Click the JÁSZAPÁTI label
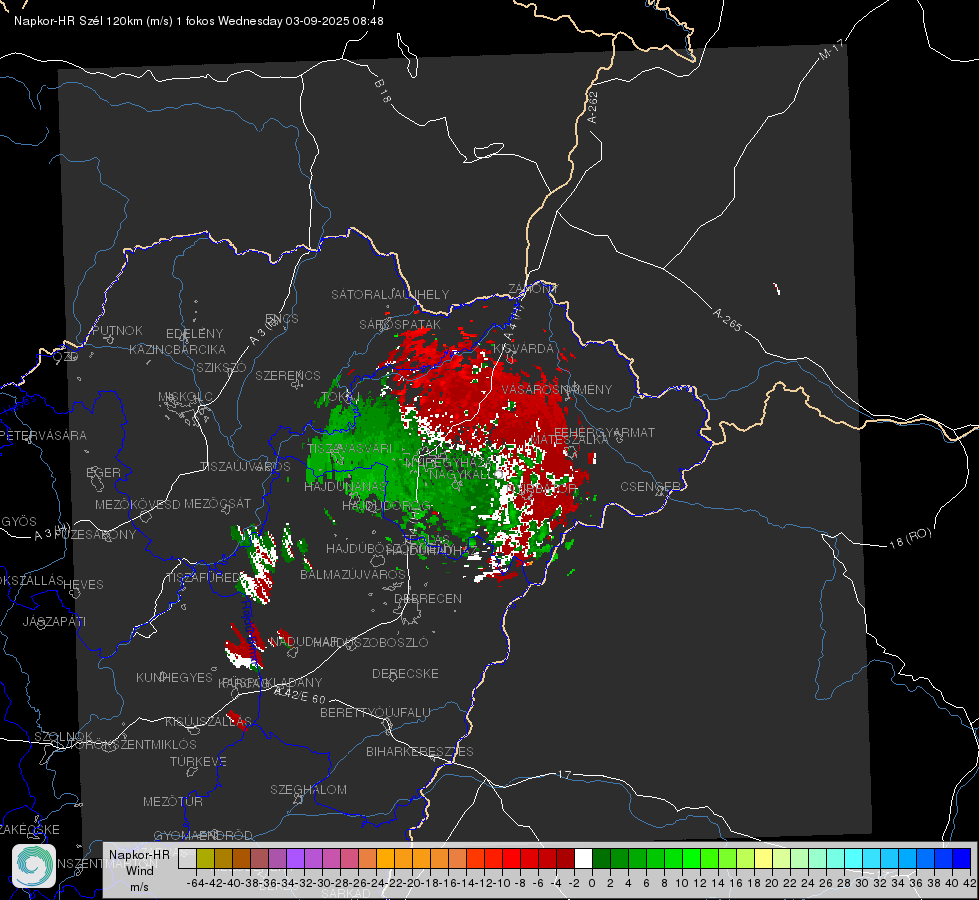This screenshot has width=979, height=900. 54,621
